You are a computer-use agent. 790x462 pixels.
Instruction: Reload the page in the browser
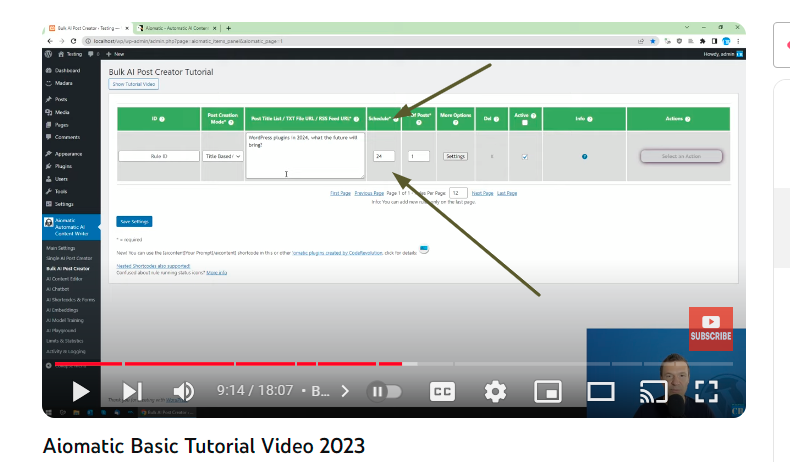tap(74, 41)
